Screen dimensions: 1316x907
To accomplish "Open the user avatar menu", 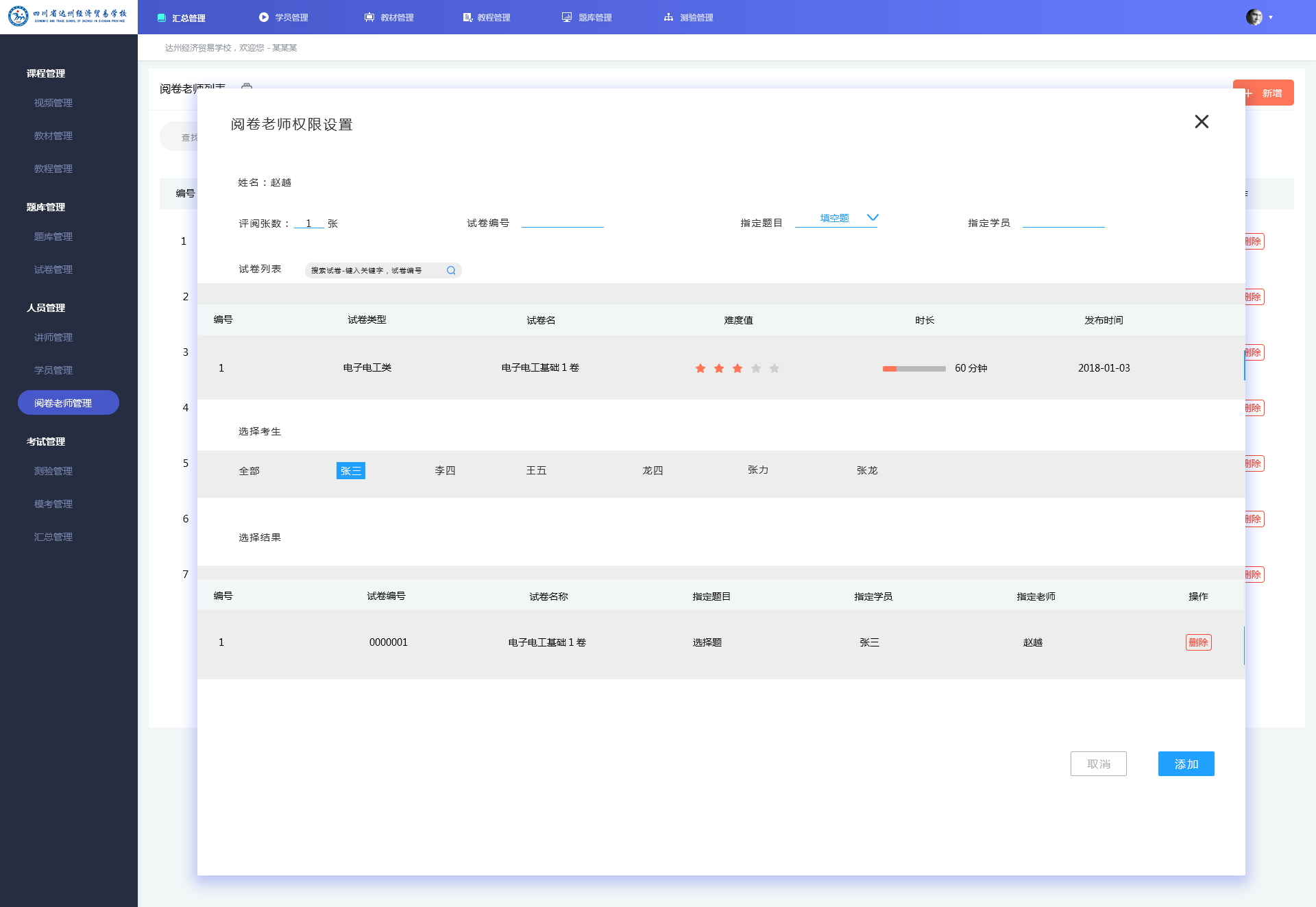I will tap(1254, 17).
